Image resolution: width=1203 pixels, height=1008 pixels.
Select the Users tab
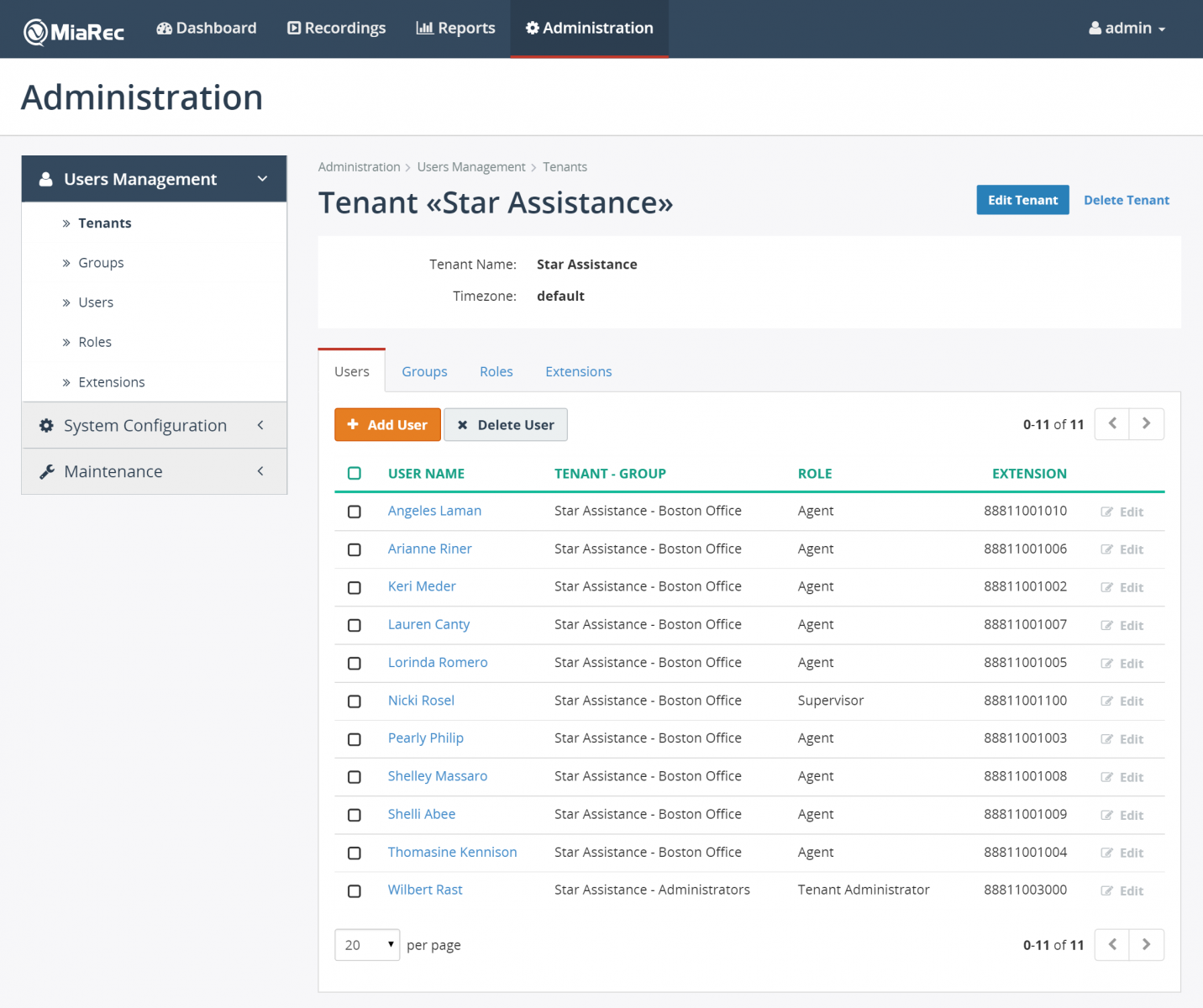pos(352,371)
